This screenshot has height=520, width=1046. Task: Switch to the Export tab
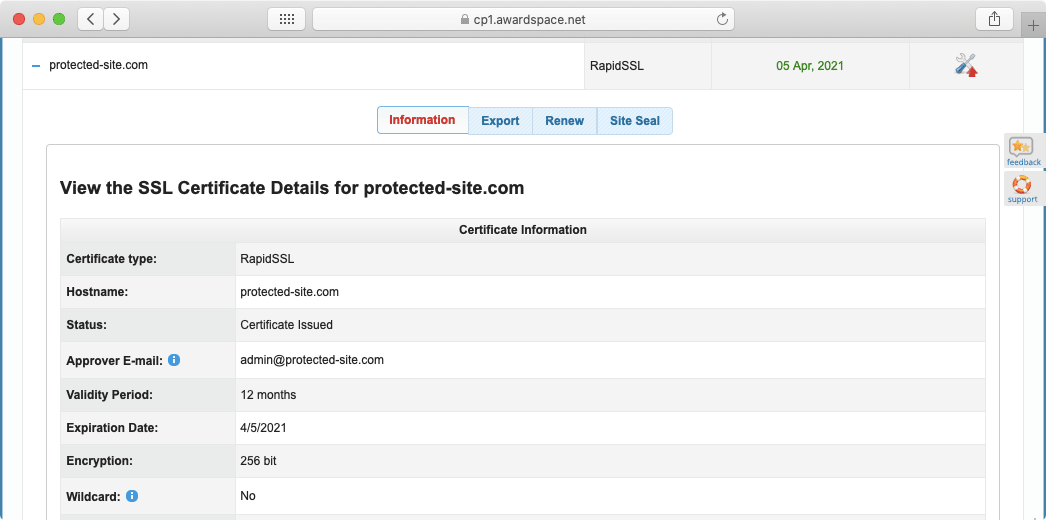[x=500, y=121]
